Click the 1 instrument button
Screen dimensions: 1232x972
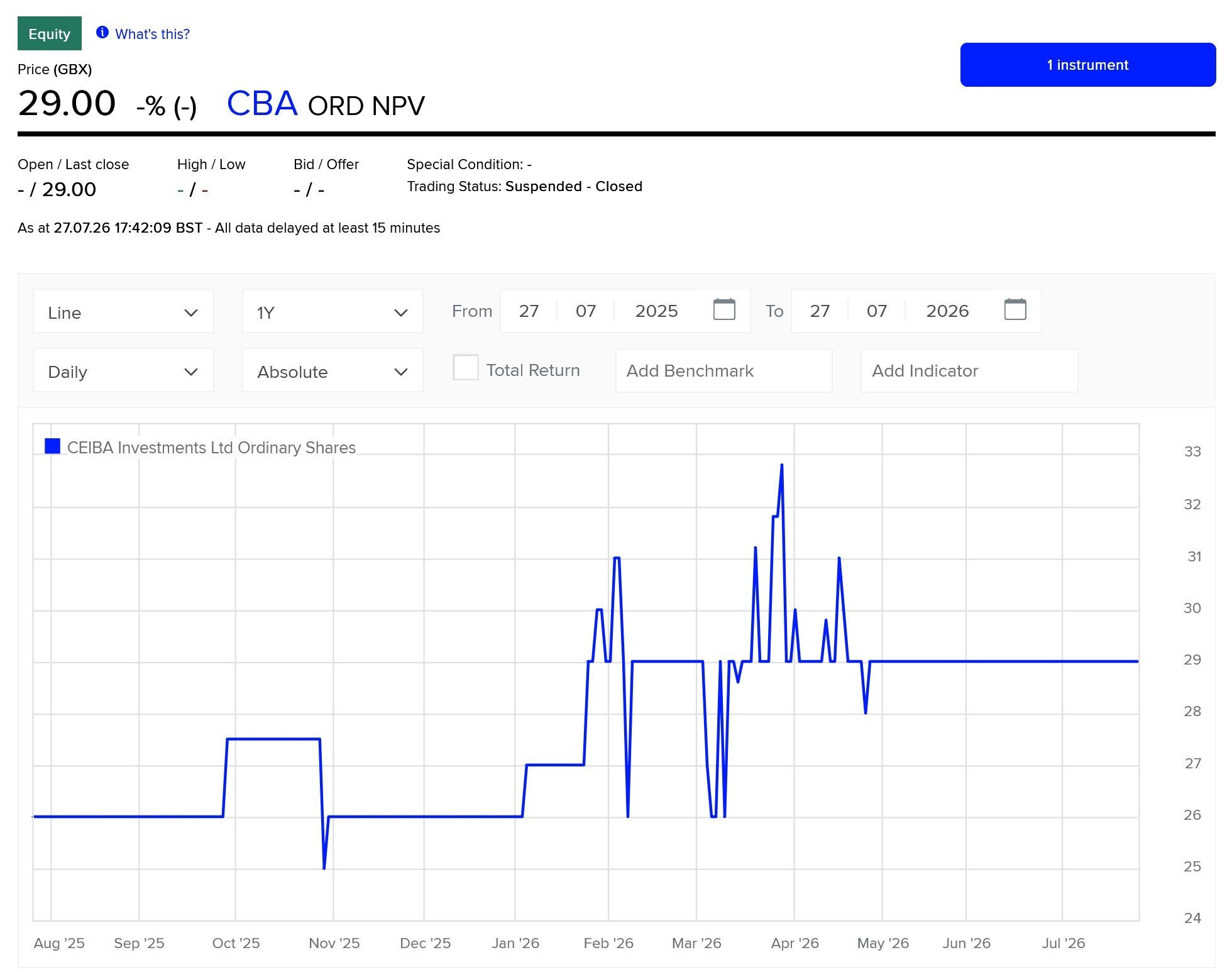[x=1087, y=65]
